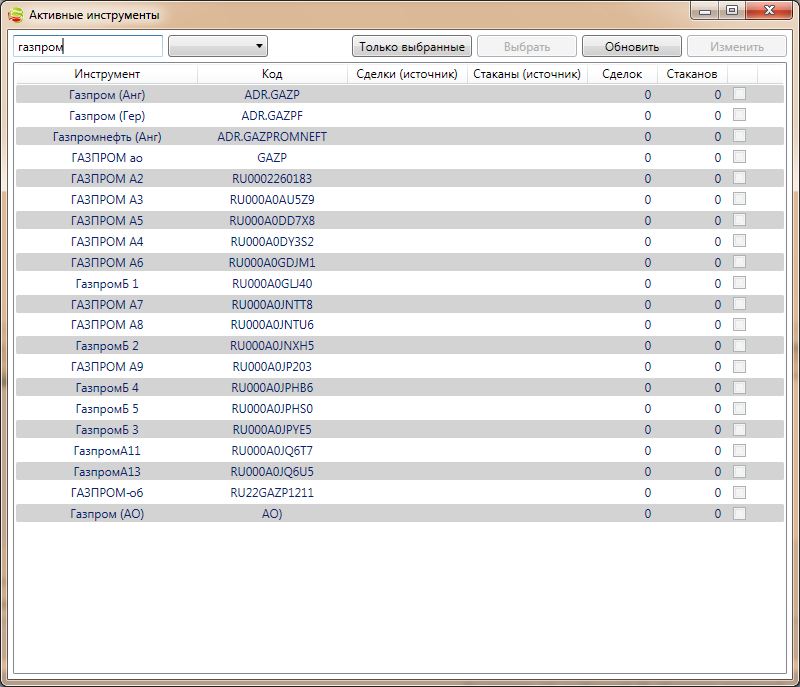The width and height of the screenshot is (800, 687).
Task: Toggle the checkbox in ГАЗПРОМ А8 row
Action: pyautogui.click(x=739, y=324)
